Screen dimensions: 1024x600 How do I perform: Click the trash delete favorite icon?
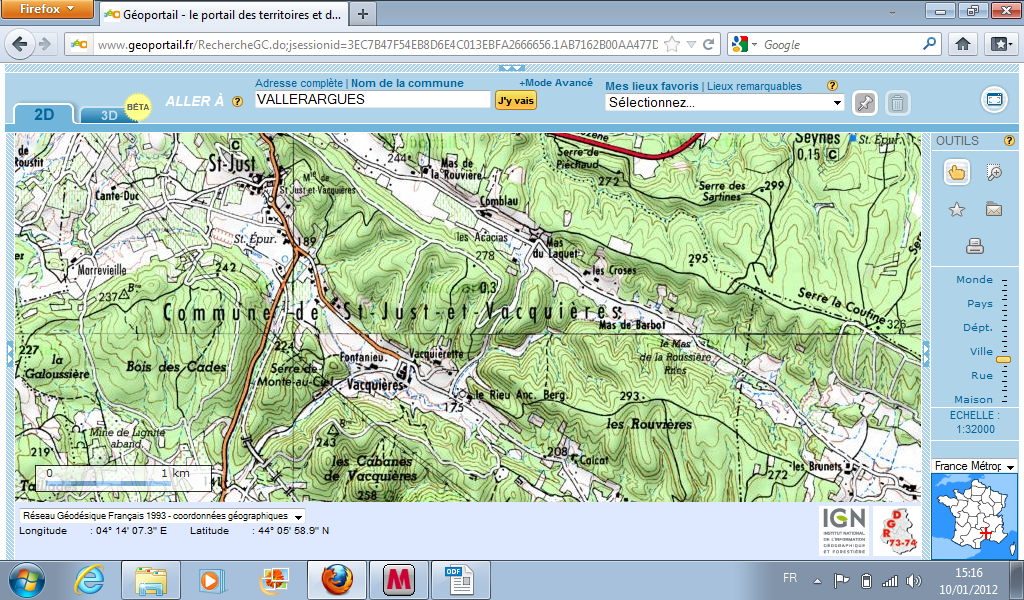click(x=898, y=103)
